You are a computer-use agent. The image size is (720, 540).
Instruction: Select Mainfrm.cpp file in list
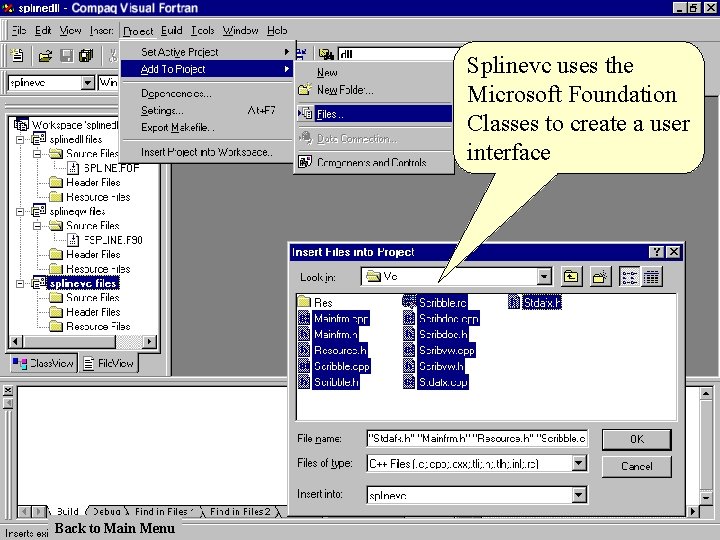click(x=334, y=318)
